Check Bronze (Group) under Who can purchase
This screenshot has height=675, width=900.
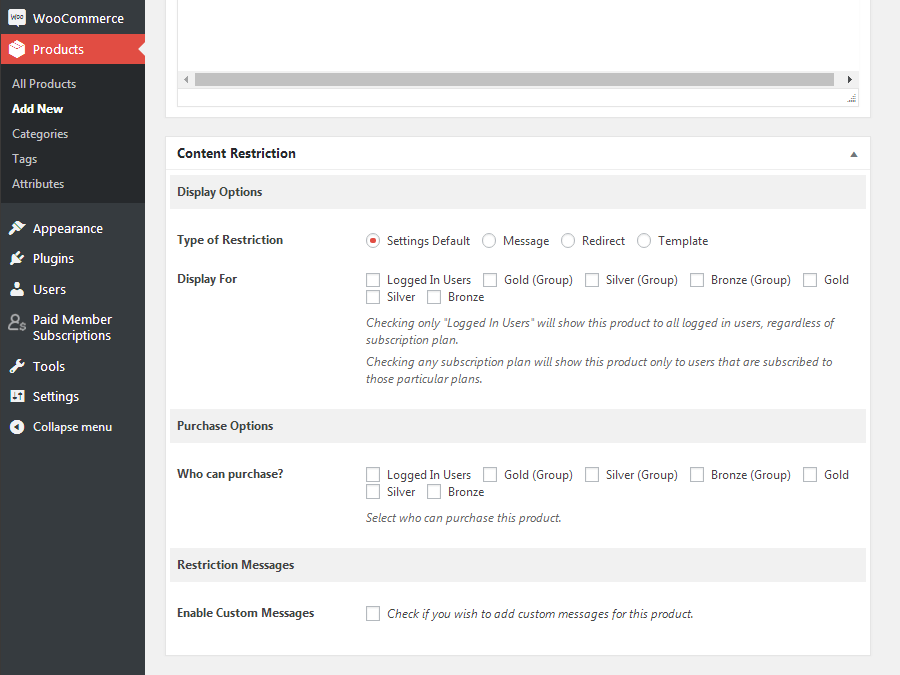click(x=697, y=475)
